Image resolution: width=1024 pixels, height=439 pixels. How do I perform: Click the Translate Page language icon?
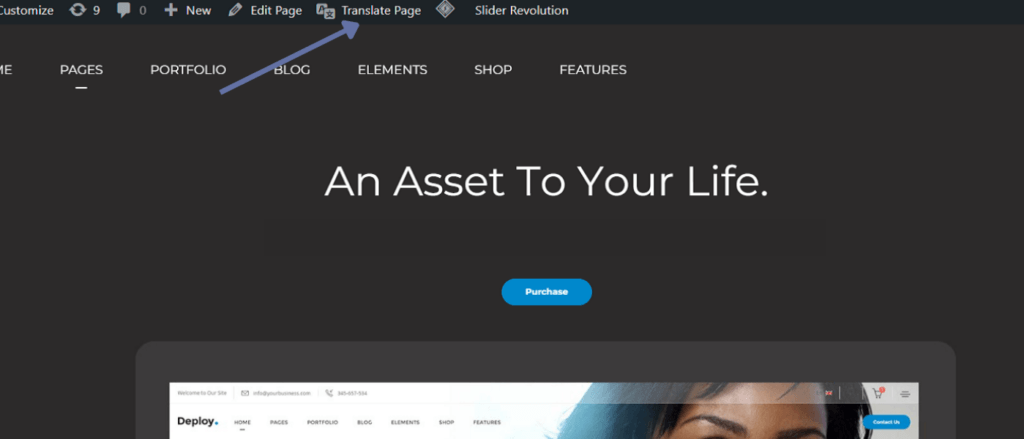(x=325, y=10)
